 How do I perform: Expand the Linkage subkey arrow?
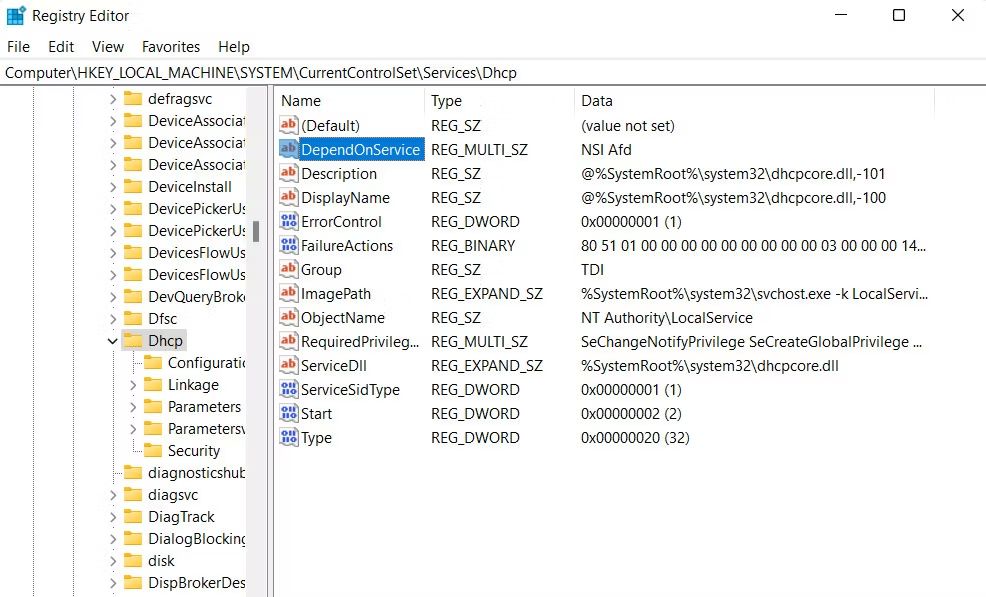pyautogui.click(x=134, y=385)
